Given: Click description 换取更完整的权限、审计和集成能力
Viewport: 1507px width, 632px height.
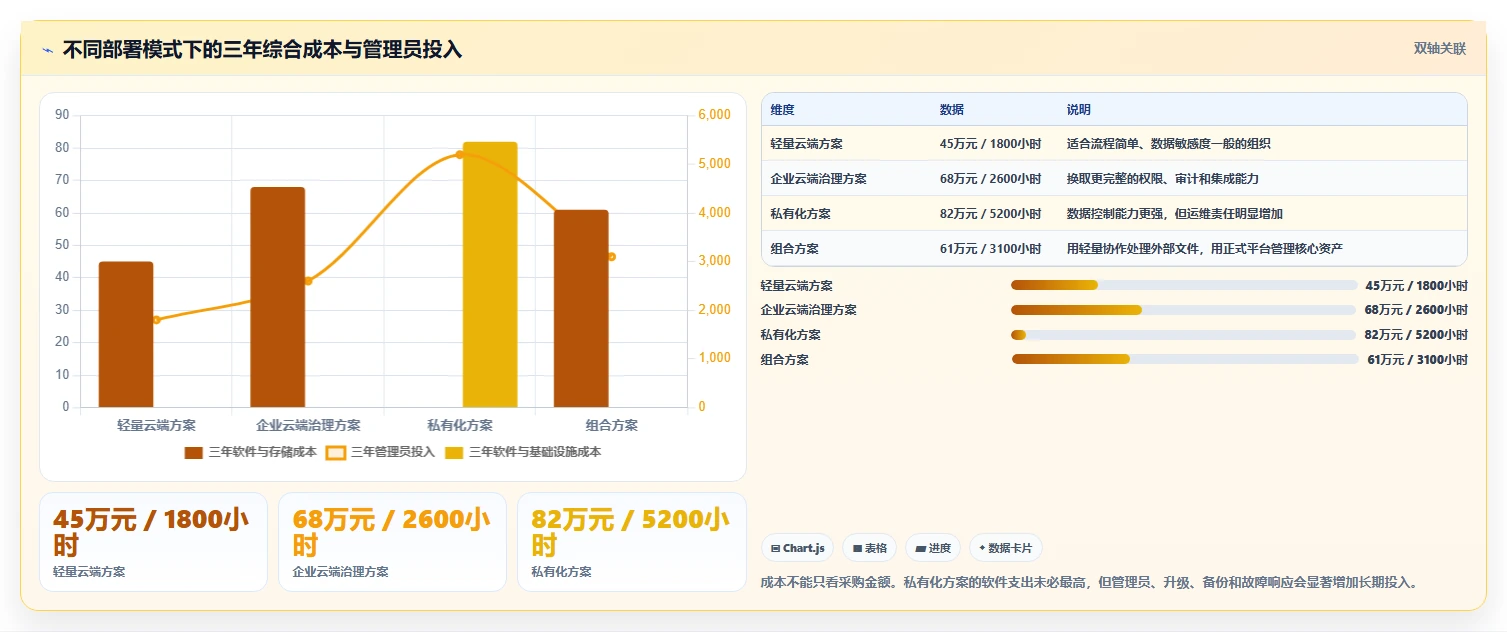Looking at the screenshot, I should 1162,179.
